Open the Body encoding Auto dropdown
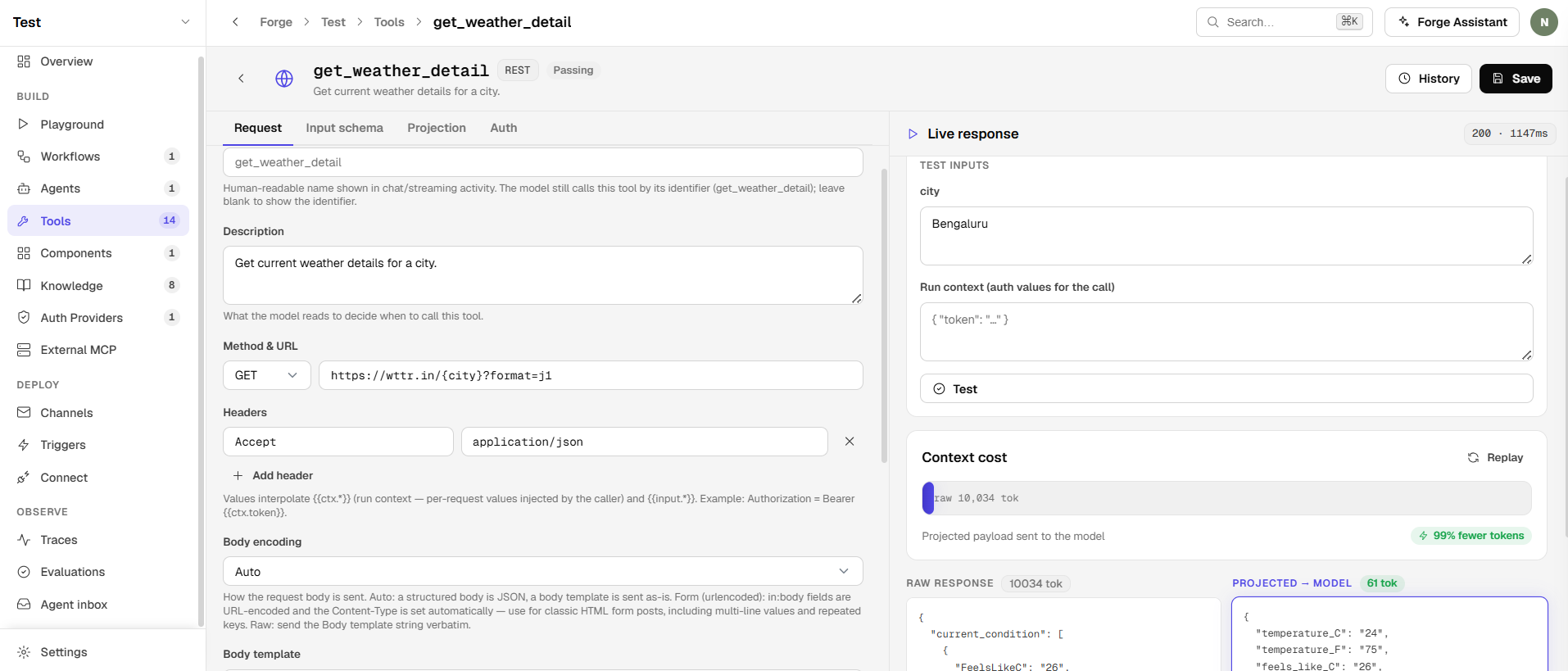The width and height of the screenshot is (1568, 671). point(542,572)
